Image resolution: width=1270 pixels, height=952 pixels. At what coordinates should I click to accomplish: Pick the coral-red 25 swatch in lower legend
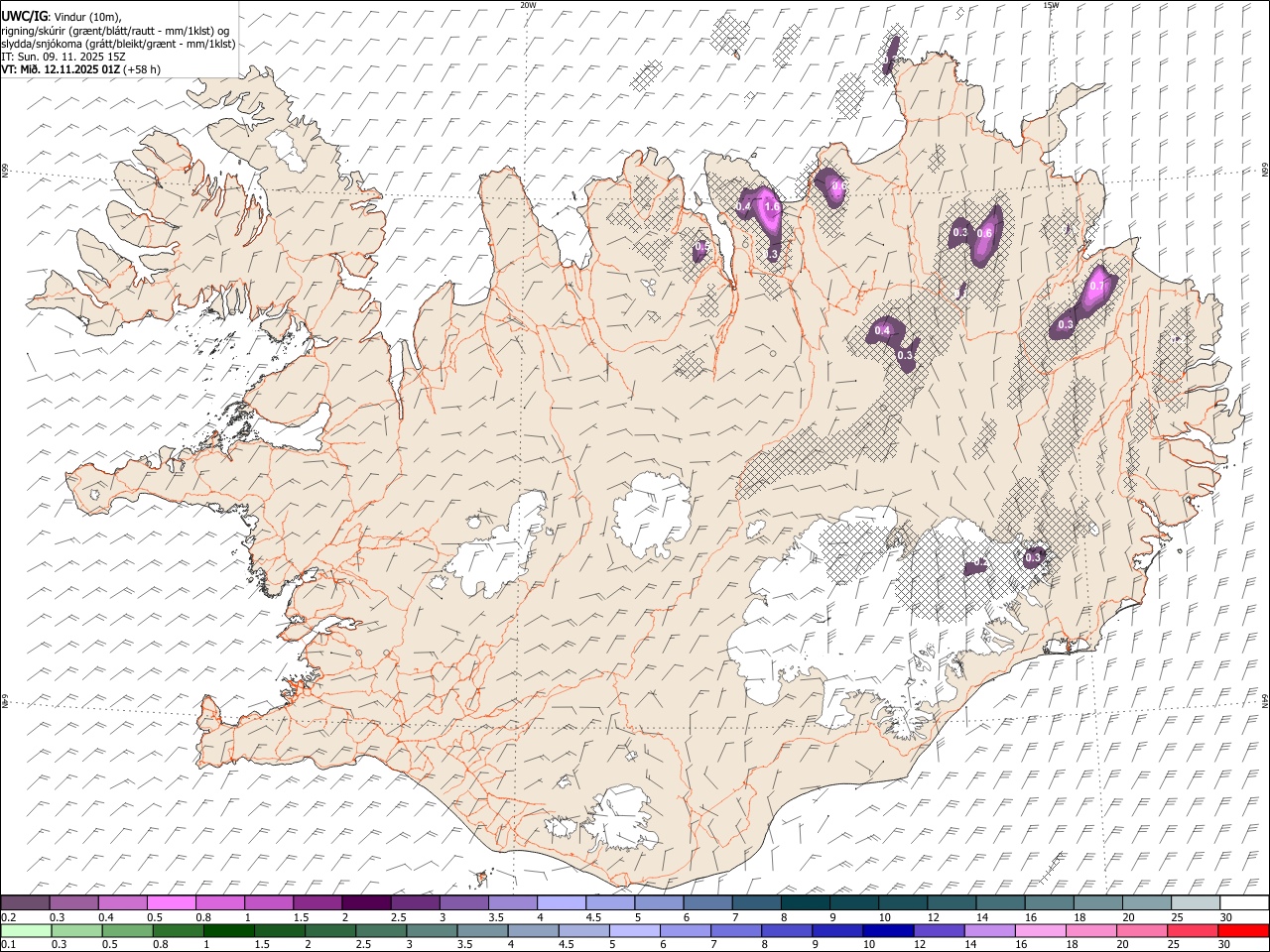(1191, 930)
